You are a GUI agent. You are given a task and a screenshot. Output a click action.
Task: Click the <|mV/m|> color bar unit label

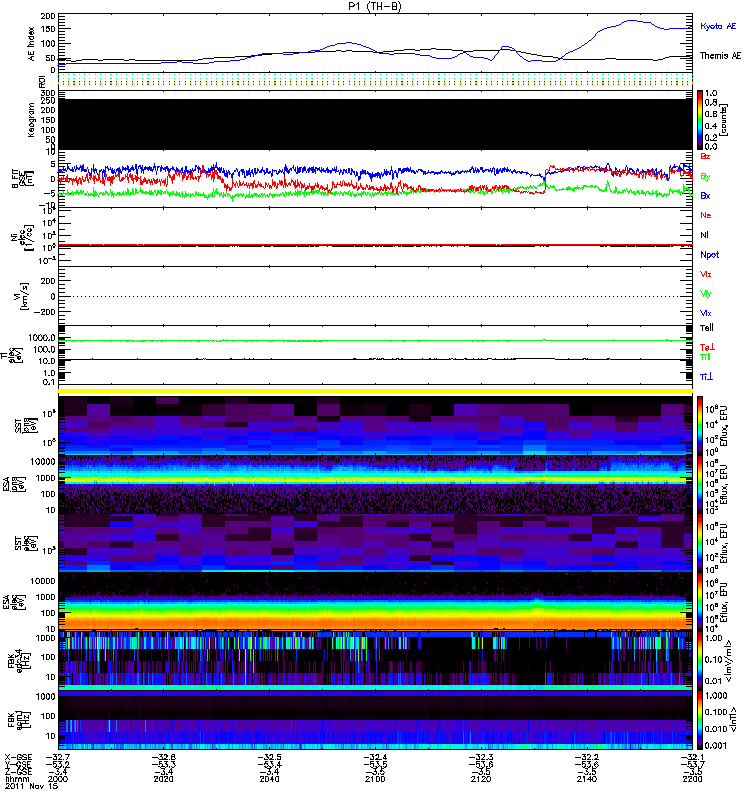tap(730, 661)
